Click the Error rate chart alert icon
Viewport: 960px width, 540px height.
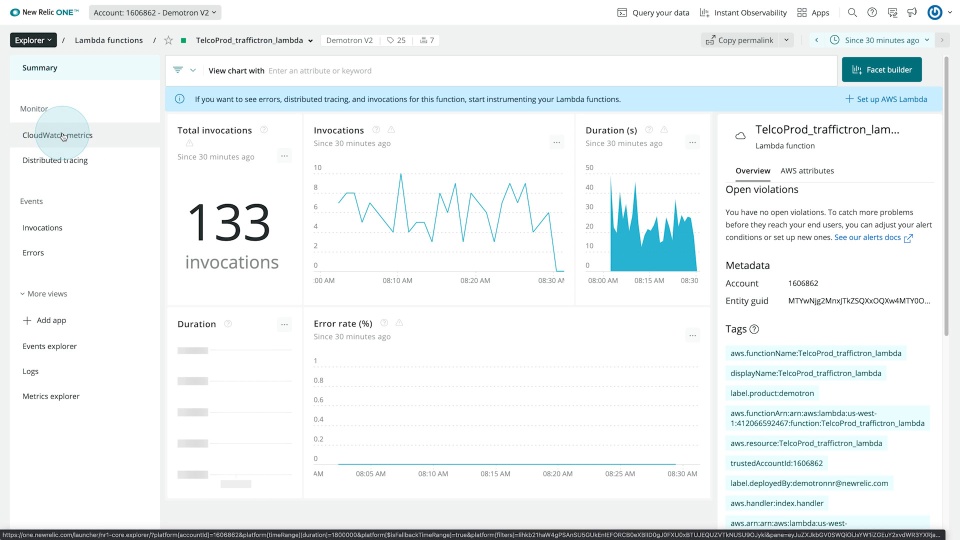point(399,323)
